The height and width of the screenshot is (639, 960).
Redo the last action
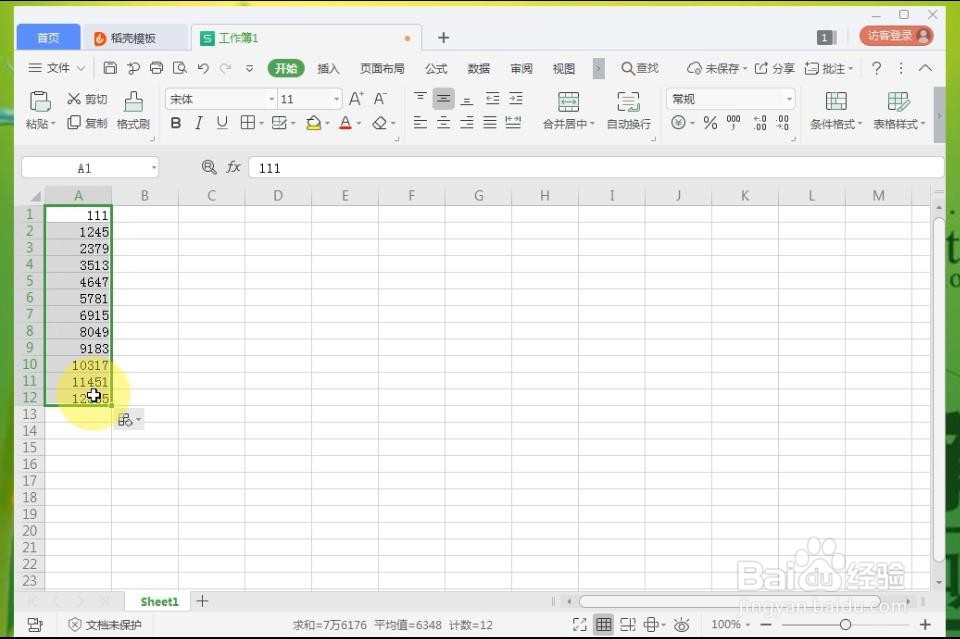226,68
